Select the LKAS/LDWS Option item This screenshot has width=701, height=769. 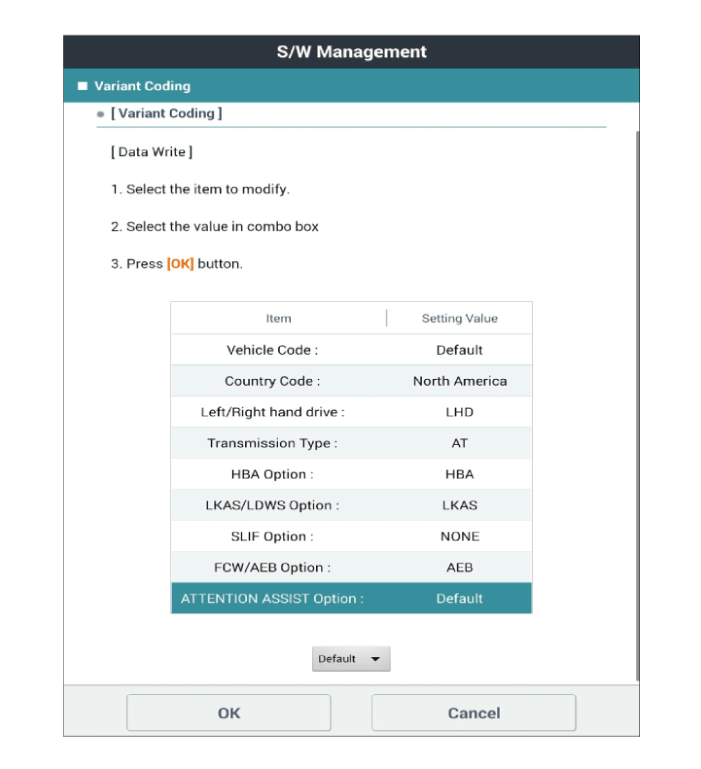point(272,505)
